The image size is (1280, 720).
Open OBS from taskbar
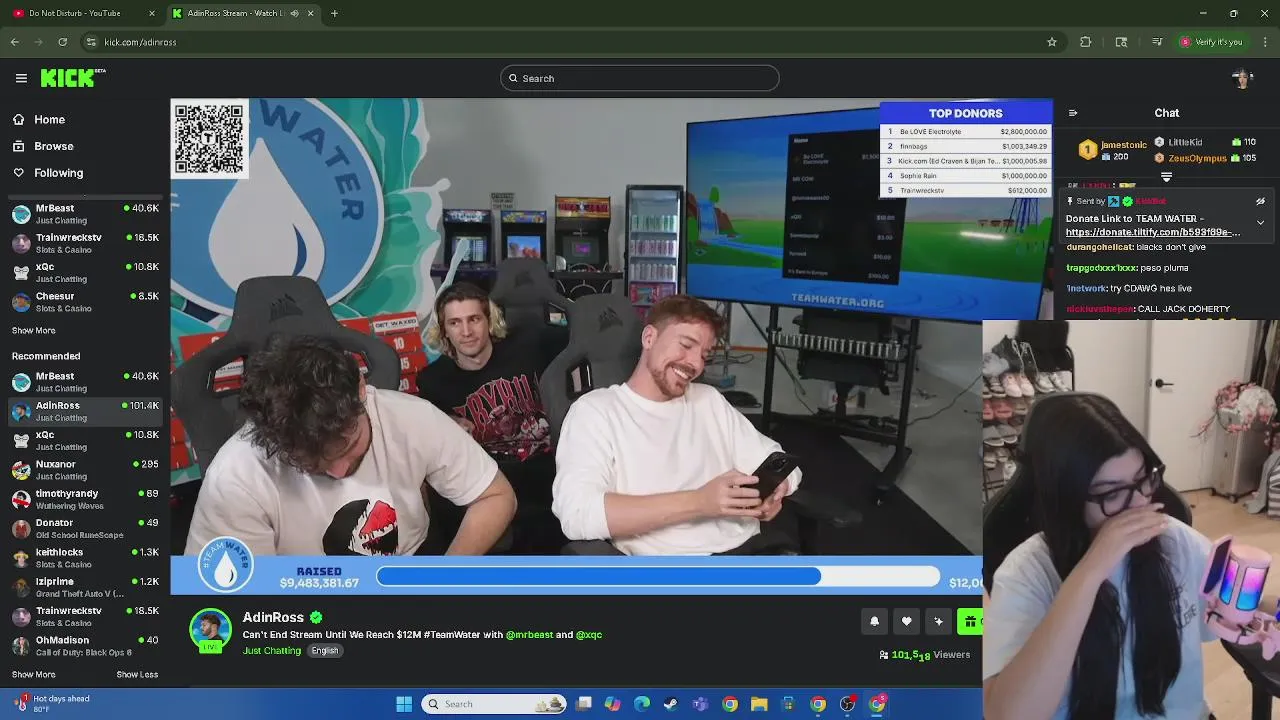848,704
